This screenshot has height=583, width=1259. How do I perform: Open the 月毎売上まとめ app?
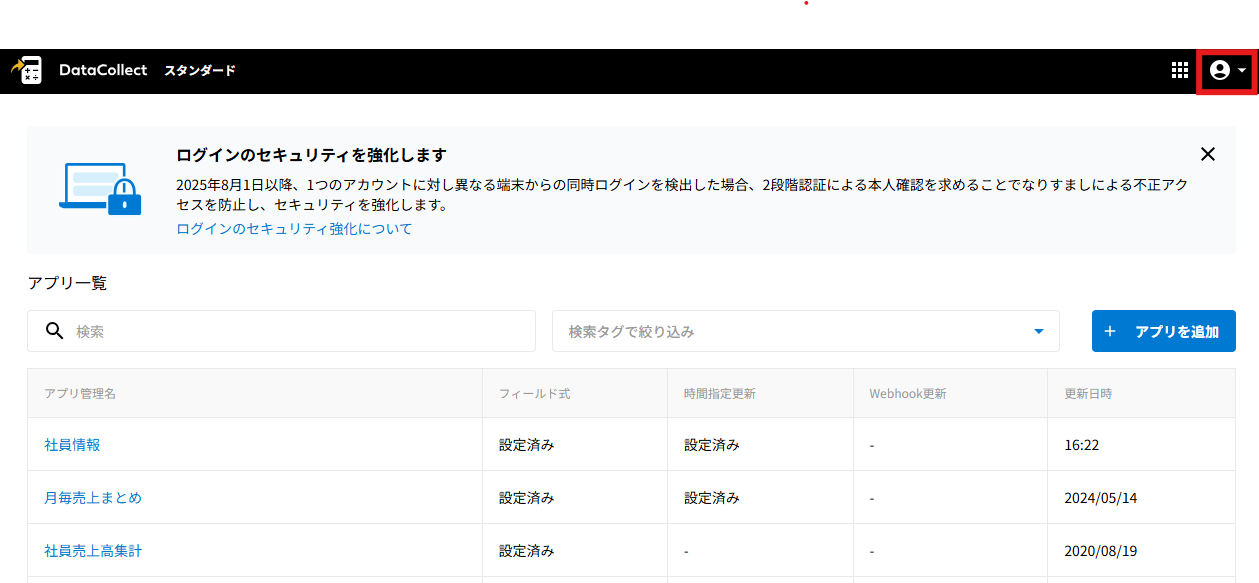93,498
